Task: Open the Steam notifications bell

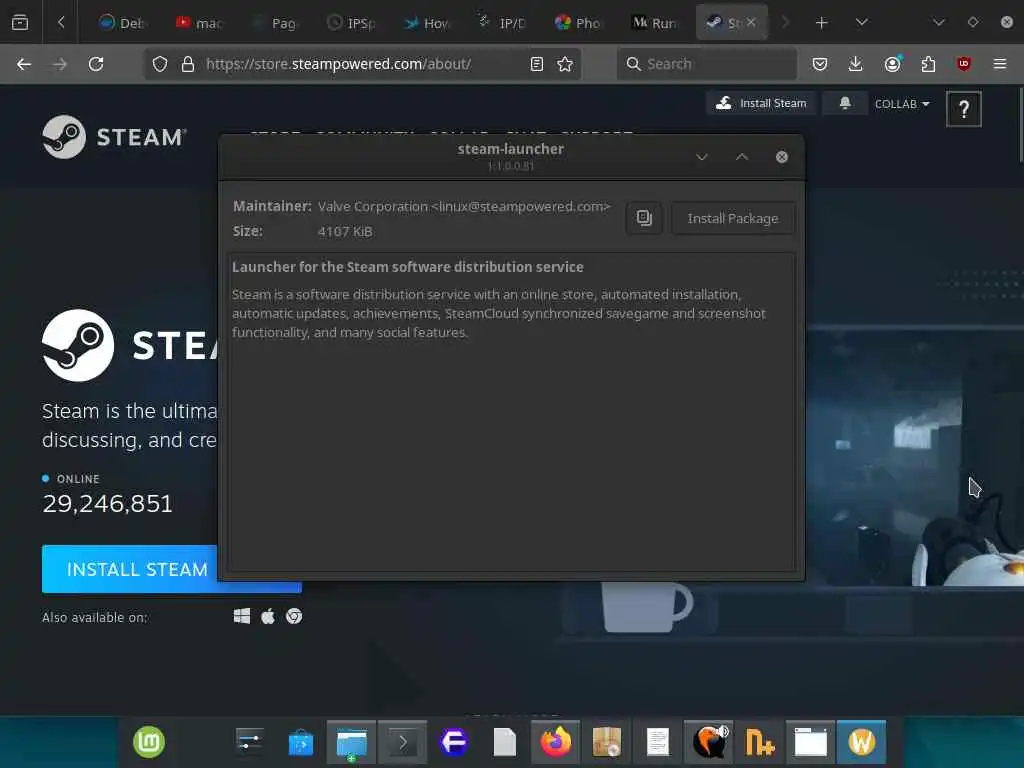Action: (844, 103)
